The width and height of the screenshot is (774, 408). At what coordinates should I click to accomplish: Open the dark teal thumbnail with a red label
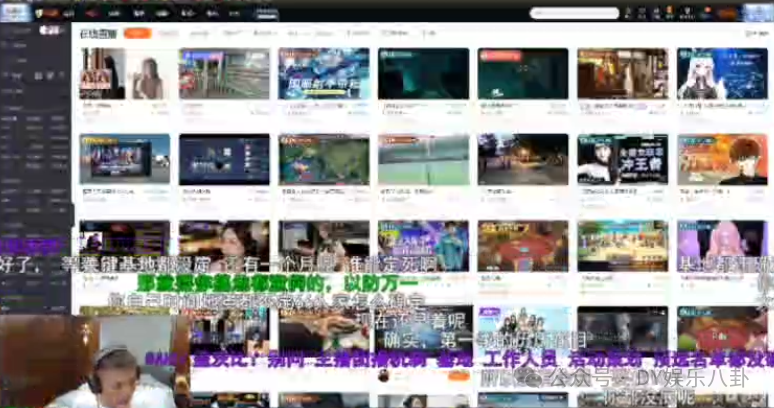tap(523, 74)
